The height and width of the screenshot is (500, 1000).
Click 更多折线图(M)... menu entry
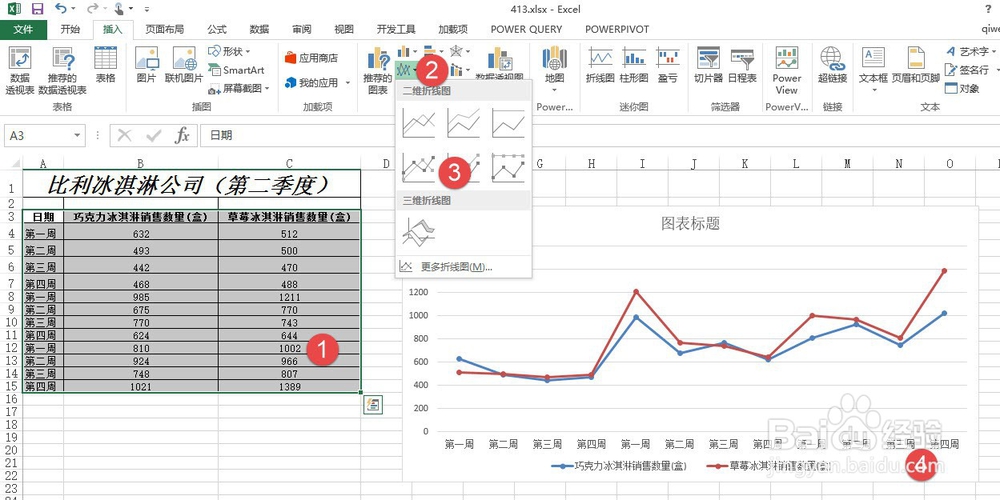coord(464,267)
